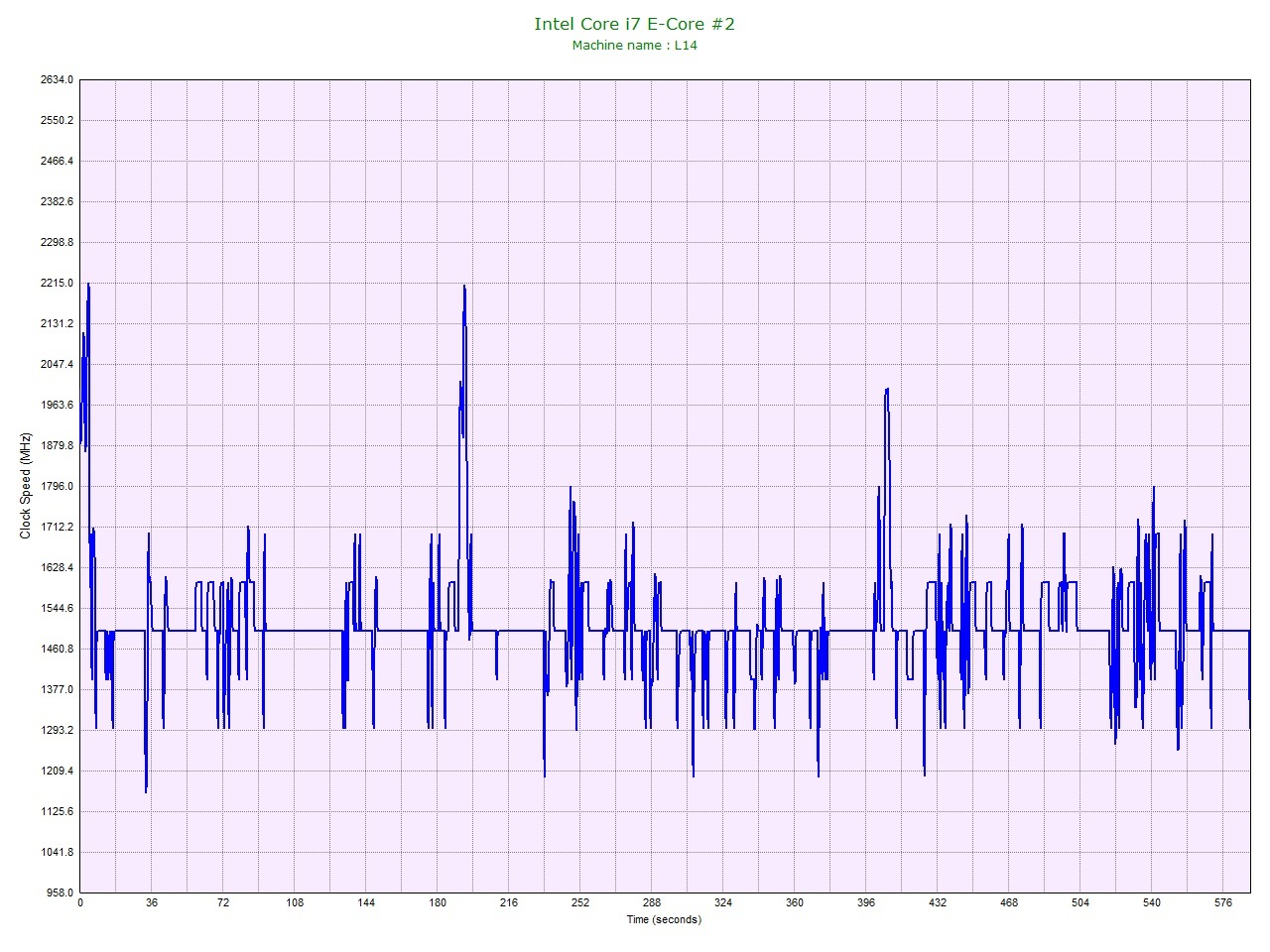Click the Machine name : L14 subtitle
Screen dimensions: 1270x952
coord(634,46)
